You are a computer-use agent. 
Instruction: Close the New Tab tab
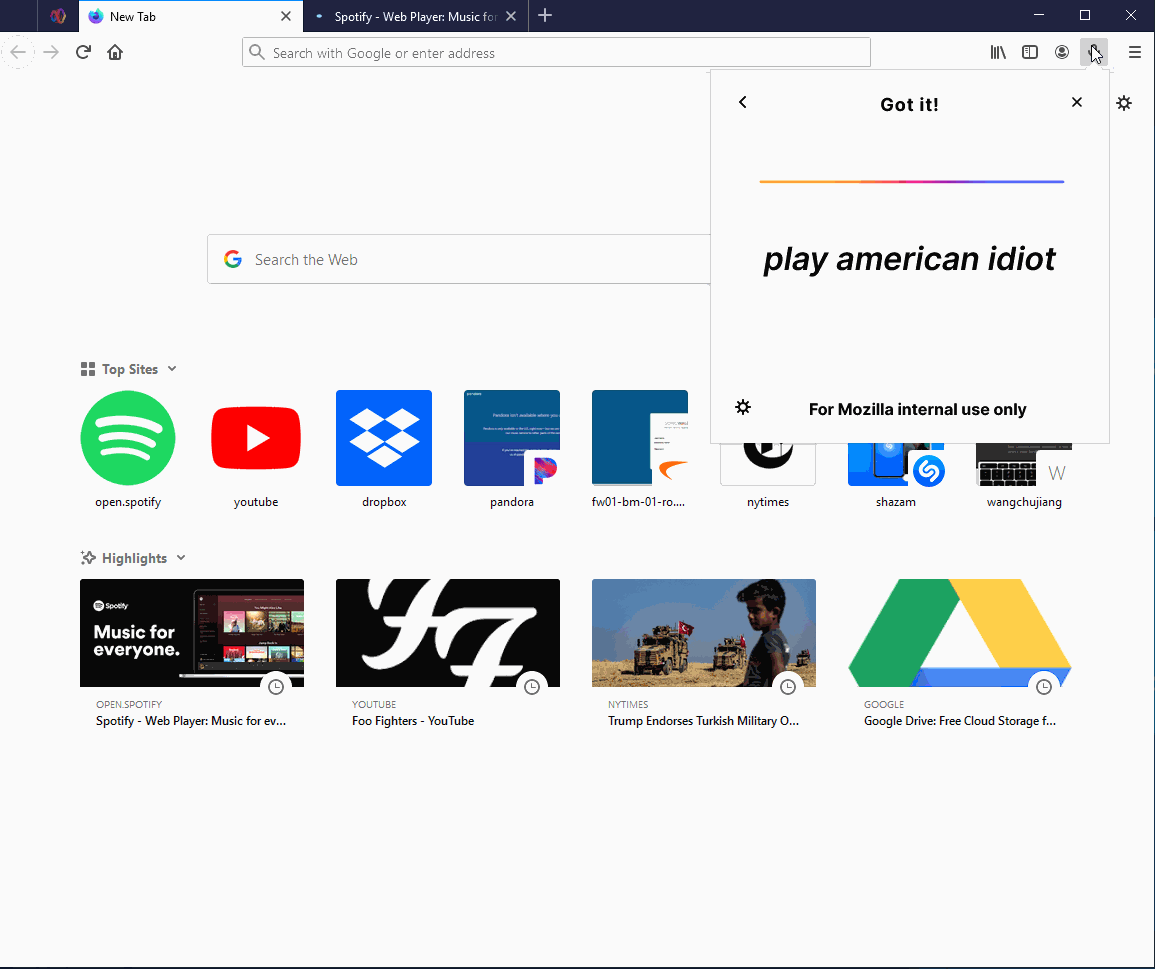click(x=286, y=16)
